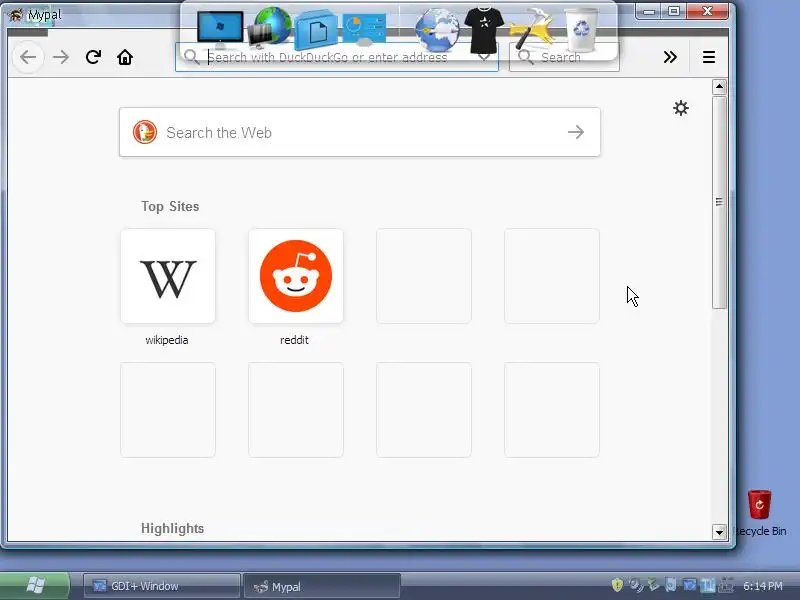
Task: Go forward with the forward arrow button
Action: 61,57
